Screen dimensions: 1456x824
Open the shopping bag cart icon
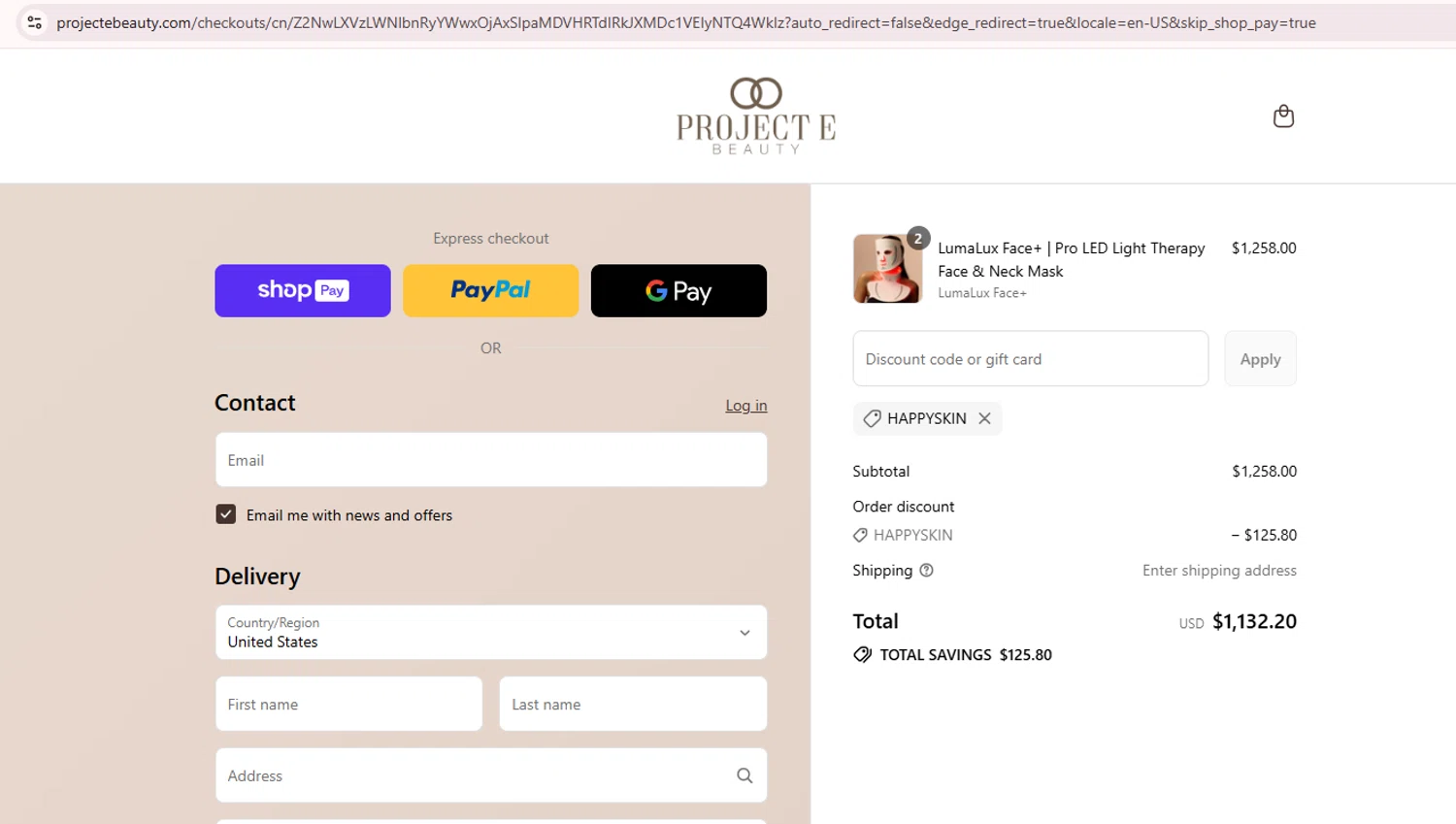[x=1283, y=115]
